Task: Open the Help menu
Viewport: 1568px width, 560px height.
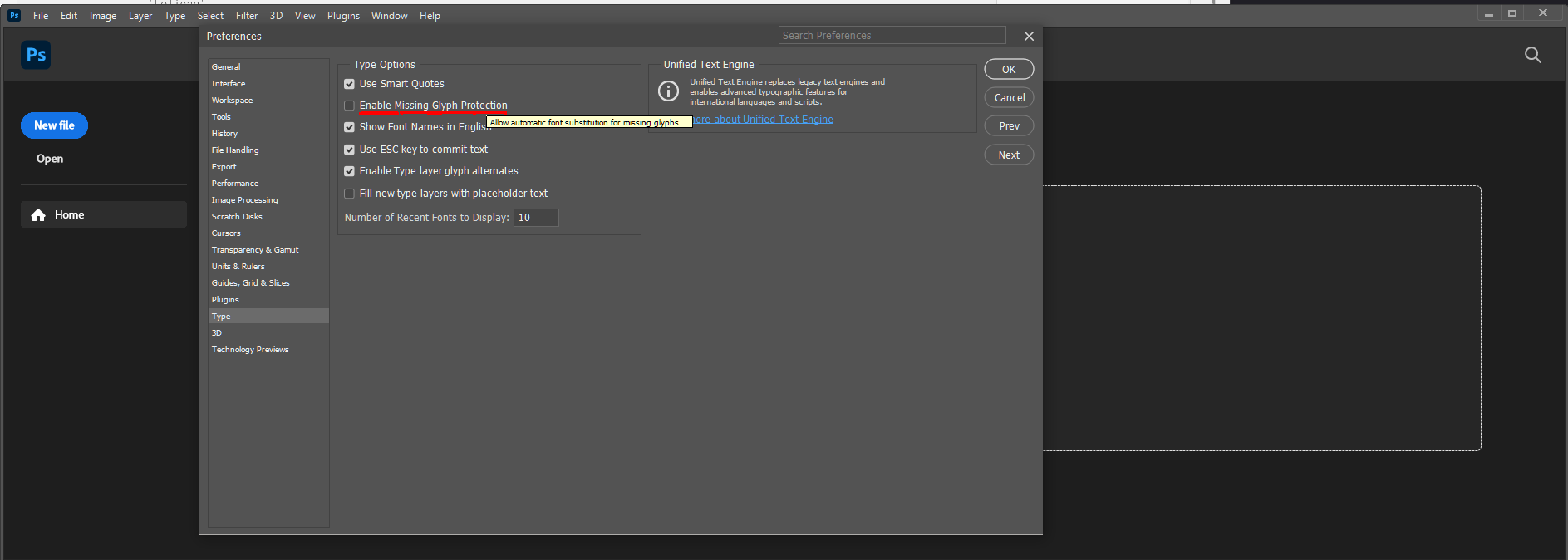Action: [x=430, y=16]
